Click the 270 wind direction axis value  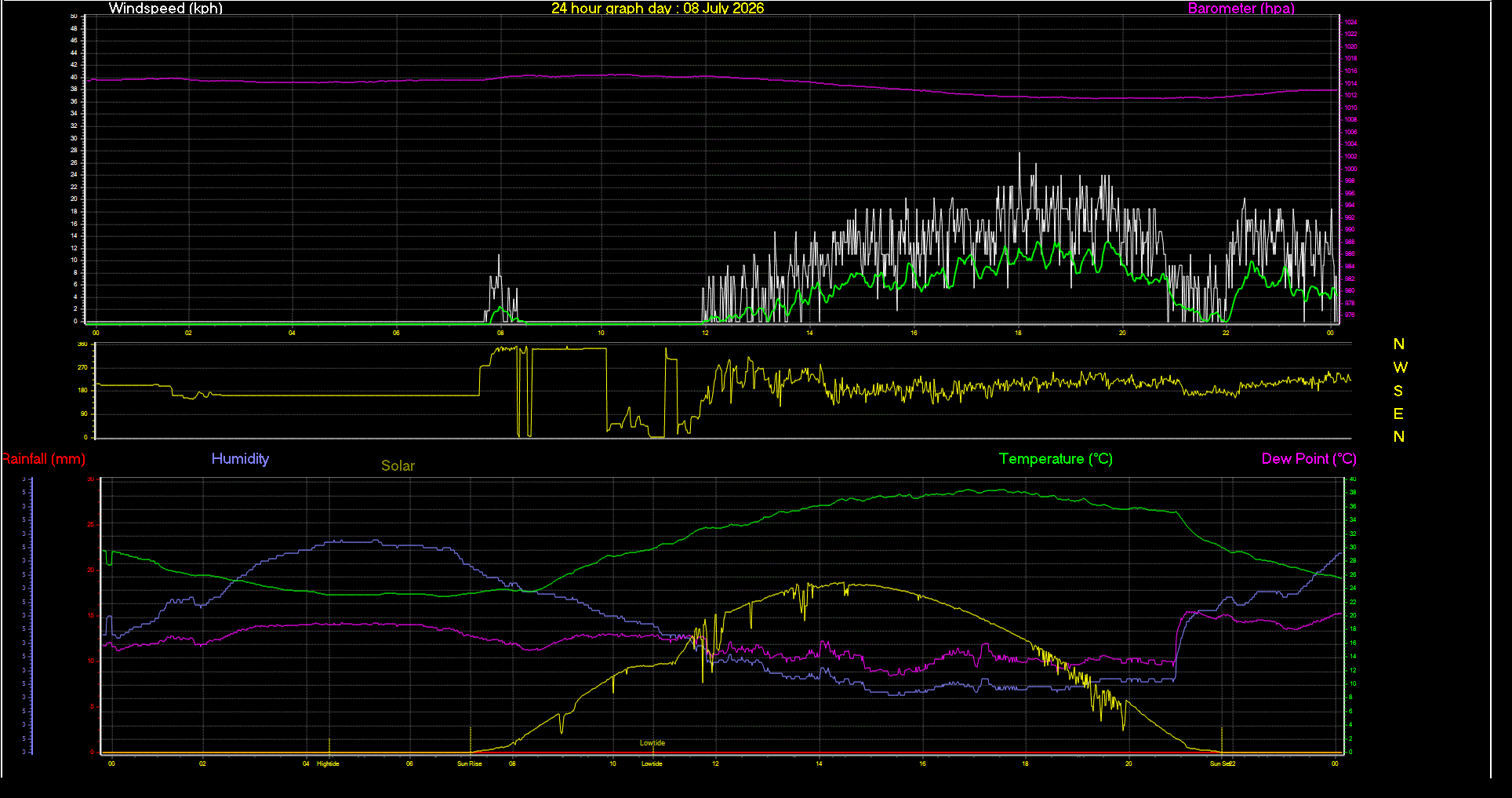tap(82, 367)
